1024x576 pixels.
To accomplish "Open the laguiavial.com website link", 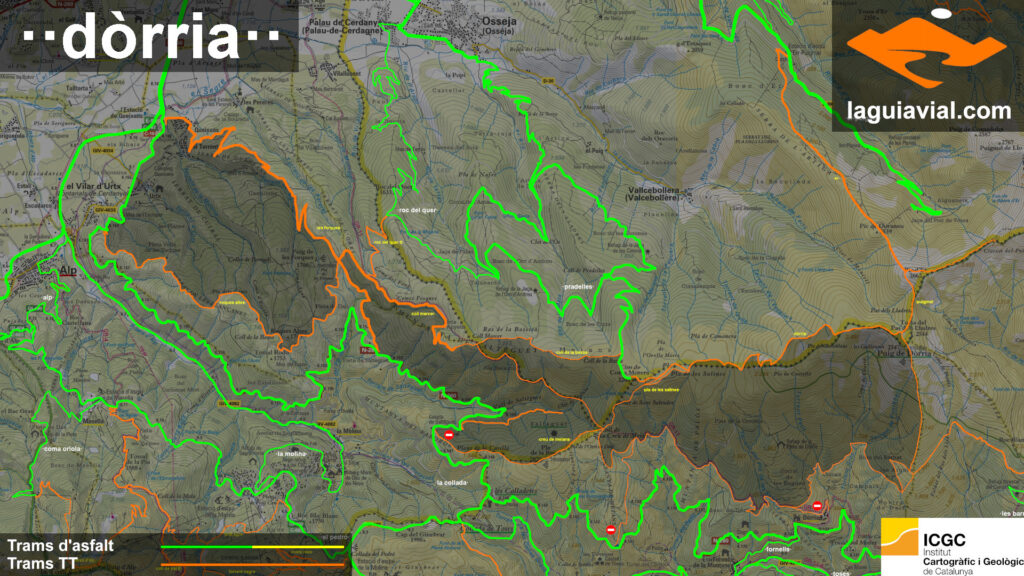I will 929,110.
